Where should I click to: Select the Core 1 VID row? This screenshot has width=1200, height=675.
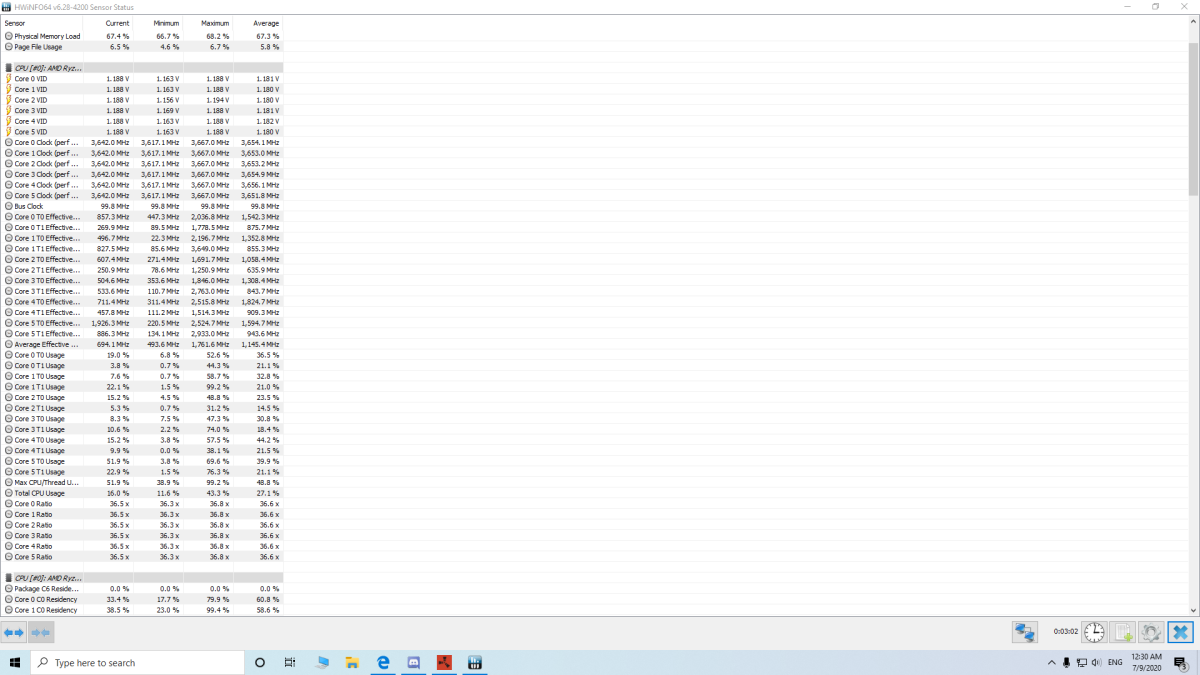142,89
